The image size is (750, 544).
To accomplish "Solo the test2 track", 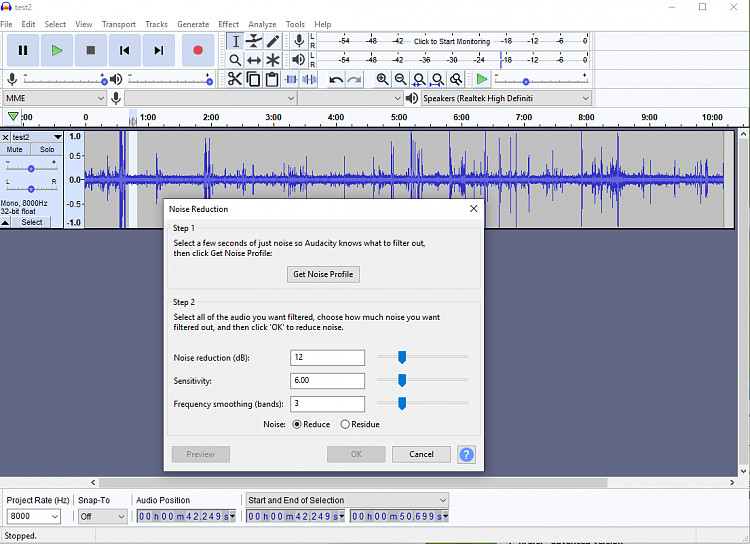I will tap(47, 150).
